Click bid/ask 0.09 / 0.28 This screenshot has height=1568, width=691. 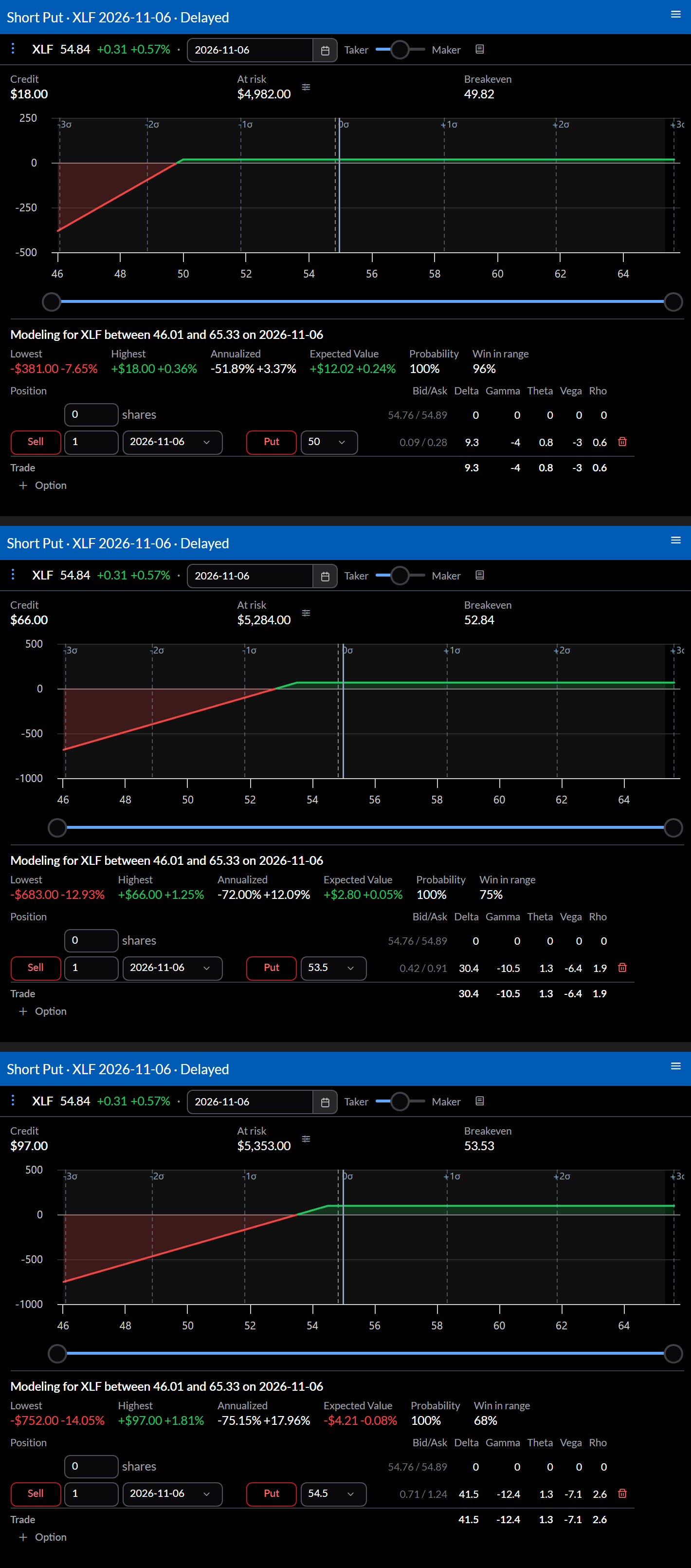pos(423,443)
